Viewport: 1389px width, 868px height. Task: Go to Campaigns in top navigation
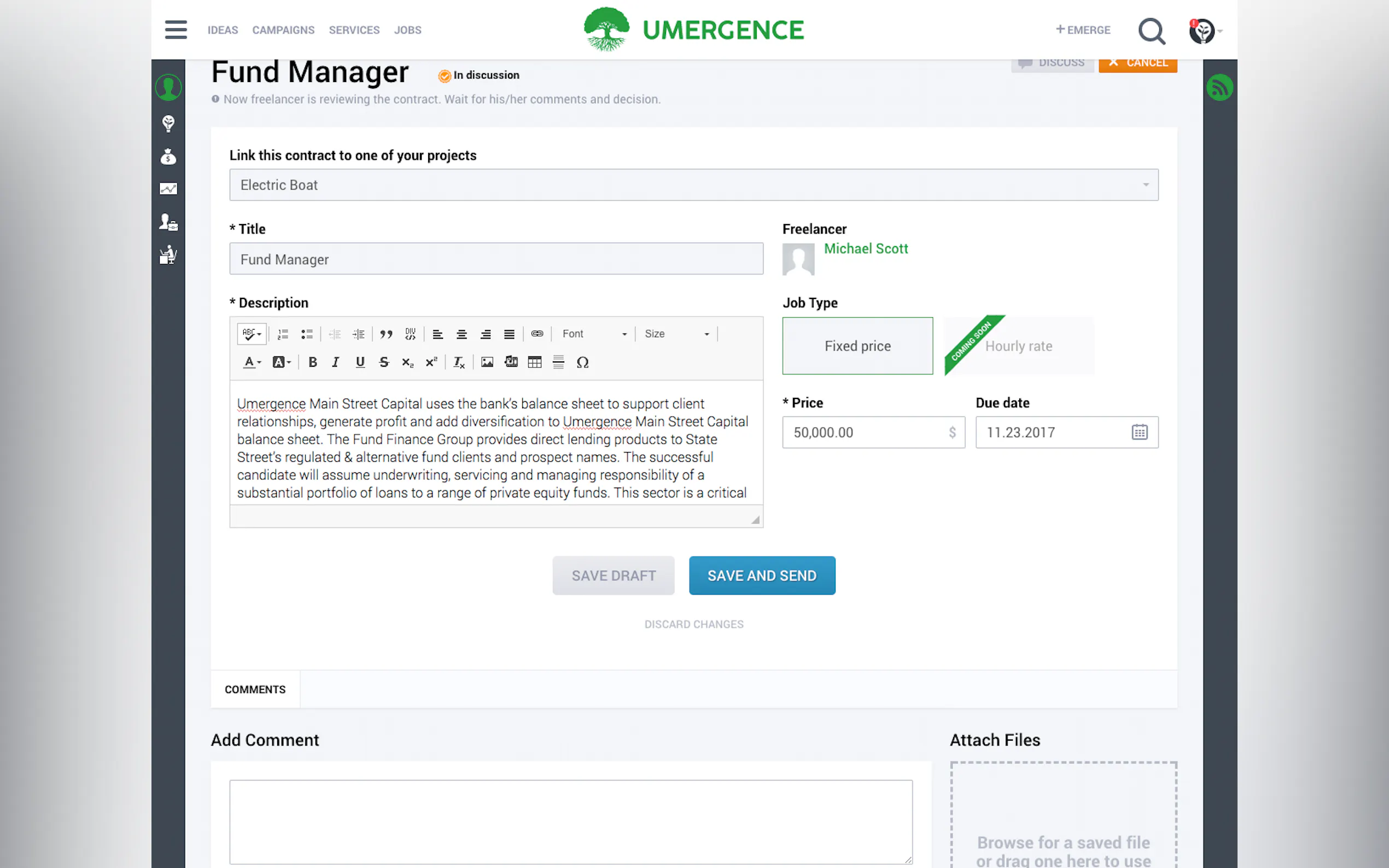283,30
